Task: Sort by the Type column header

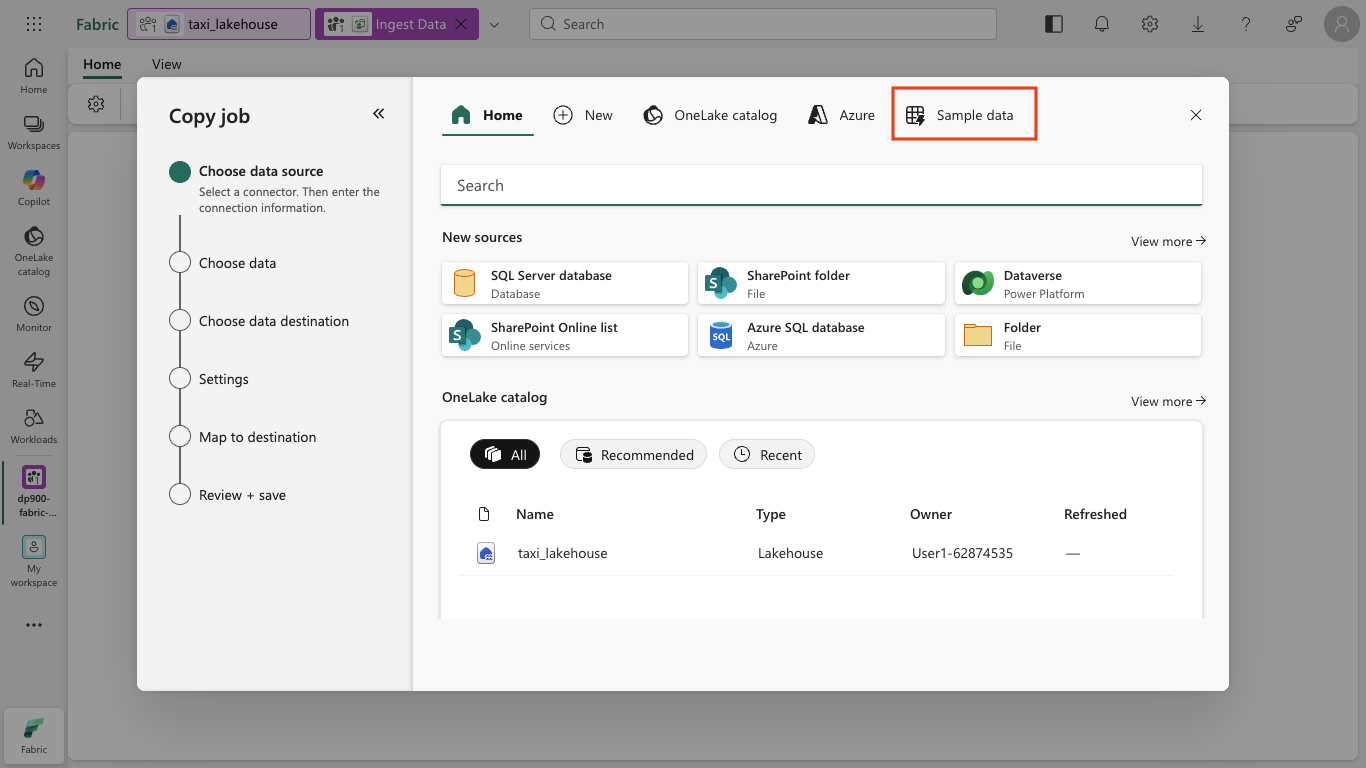Action: click(x=771, y=514)
